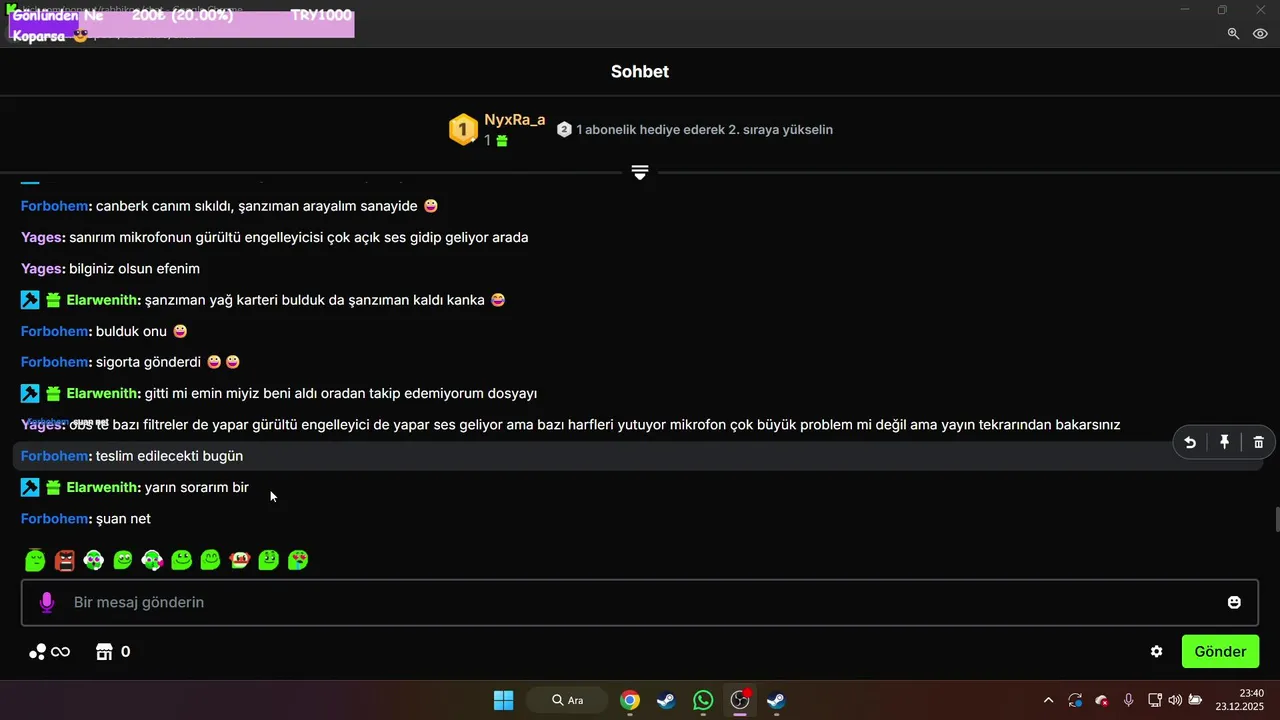
Task: Insert the red angry face emote
Action: click(x=65, y=560)
